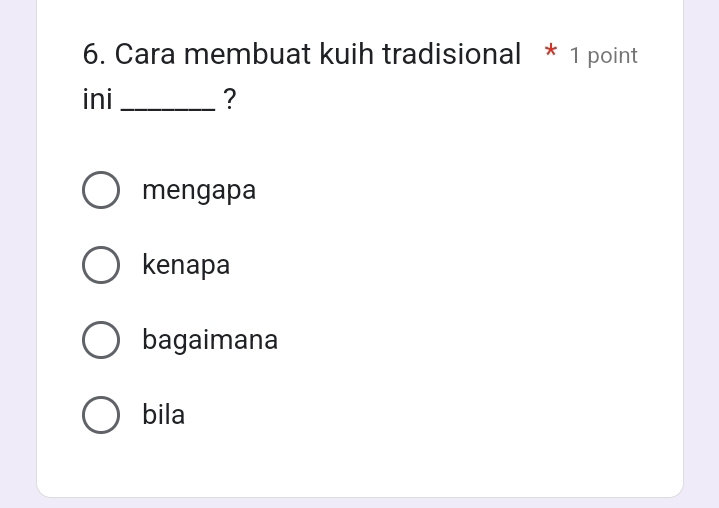Image resolution: width=719 pixels, height=508 pixels.
Task: Click the empty area below the "bila" option
Action: click(x=360, y=465)
